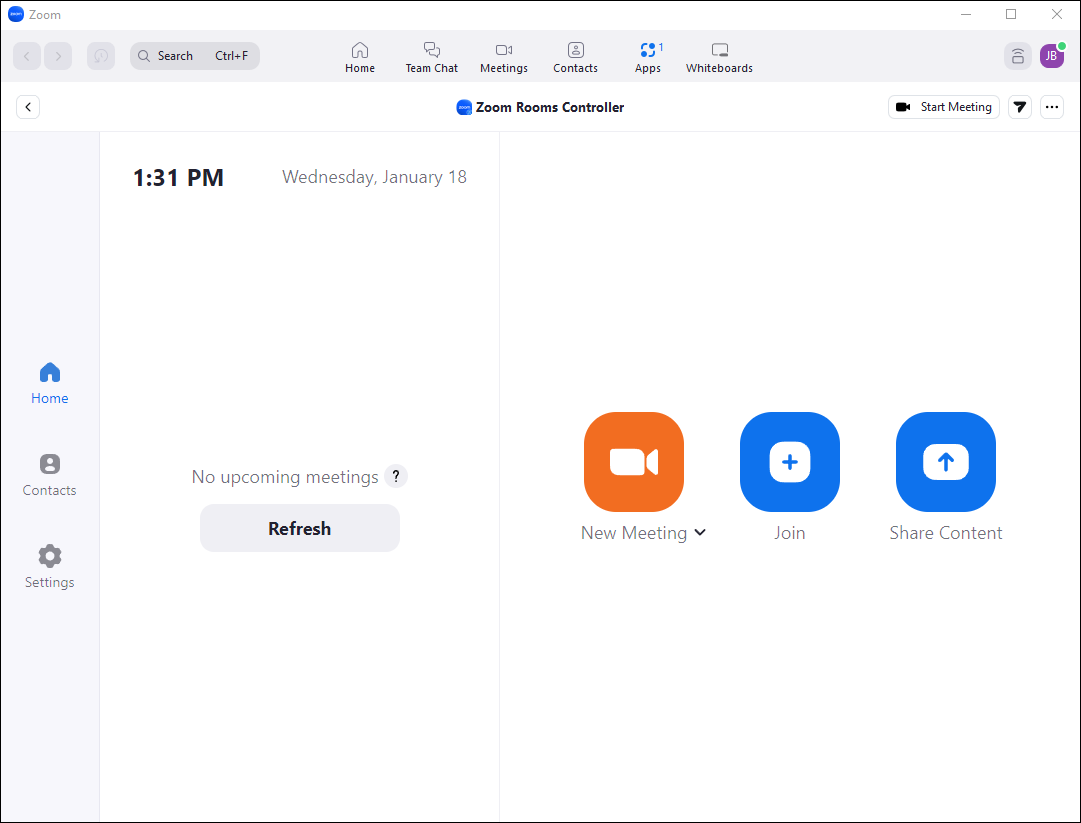The image size is (1081, 823).
Task: Close the Zoom window
Action: [x=1056, y=14]
